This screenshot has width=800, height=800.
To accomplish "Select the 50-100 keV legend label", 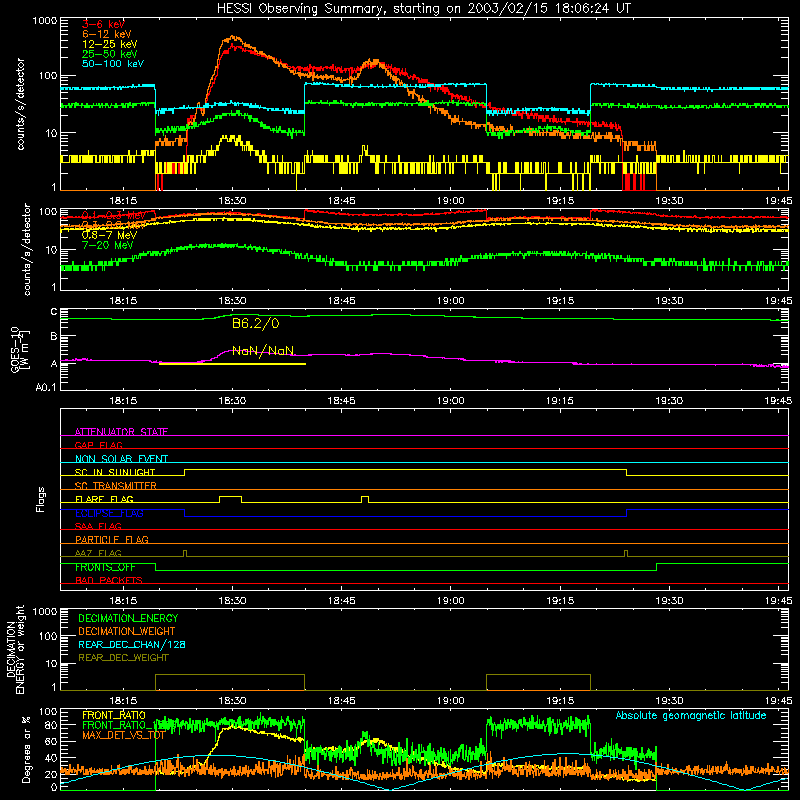I will tap(113, 64).
